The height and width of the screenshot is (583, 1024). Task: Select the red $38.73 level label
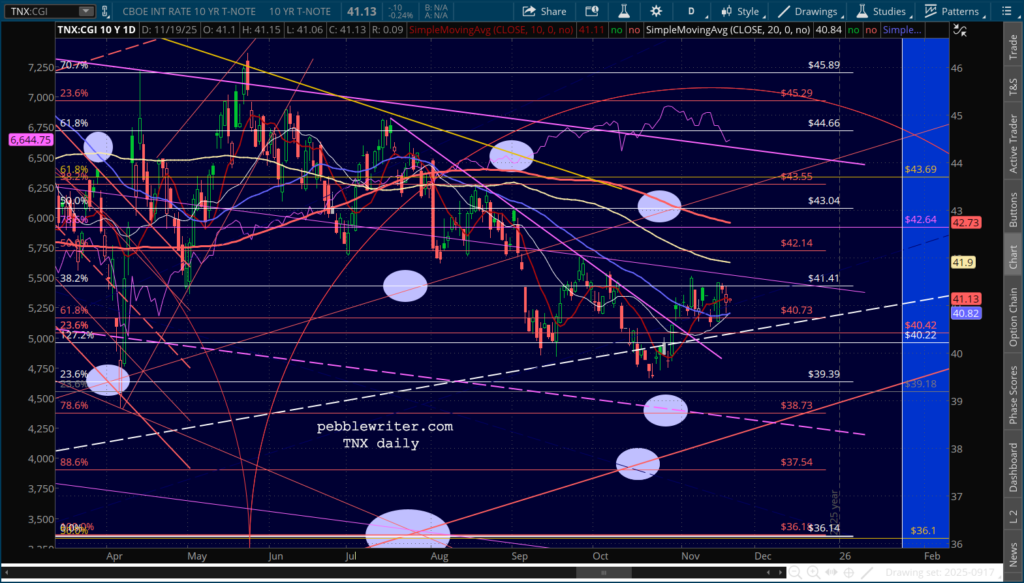[797, 405]
